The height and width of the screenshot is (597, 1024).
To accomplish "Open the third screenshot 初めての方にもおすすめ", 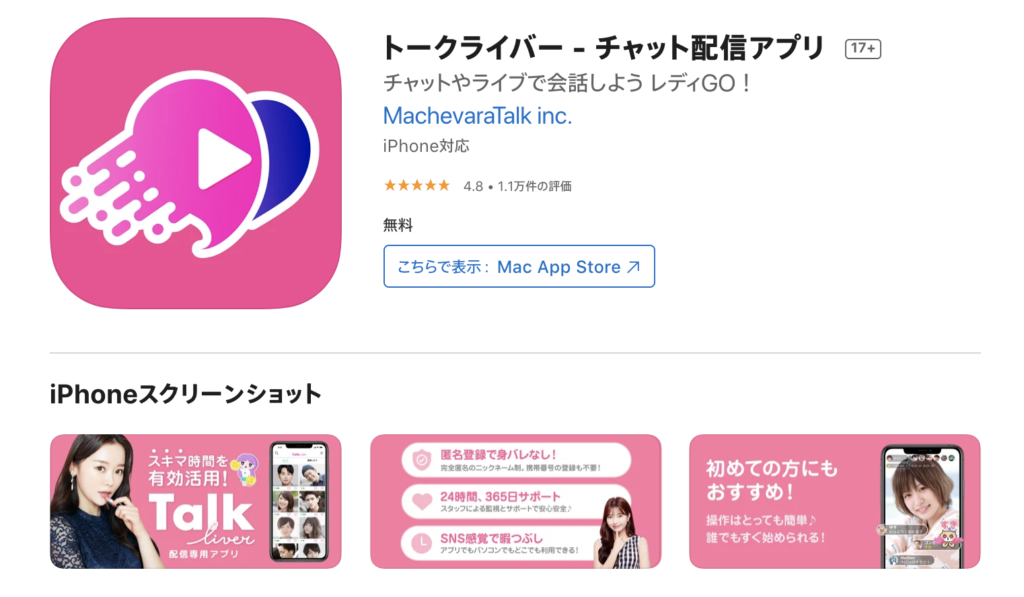I will pyautogui.click(x=835, y=501).
